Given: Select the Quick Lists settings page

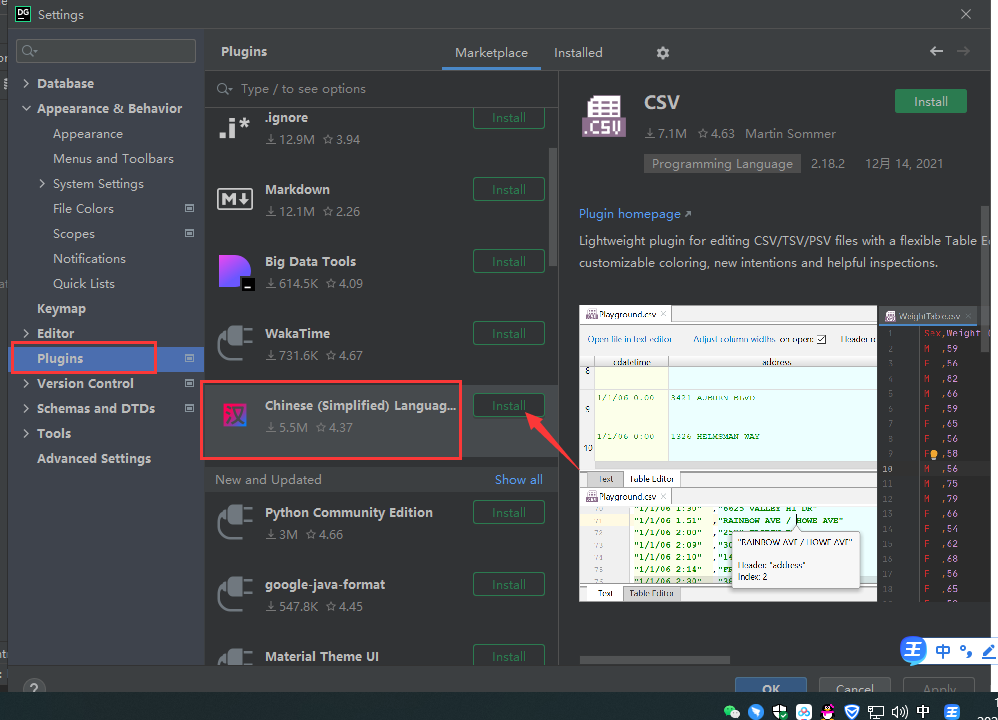Looking at the screenshot, I should [x=83, y=283].
